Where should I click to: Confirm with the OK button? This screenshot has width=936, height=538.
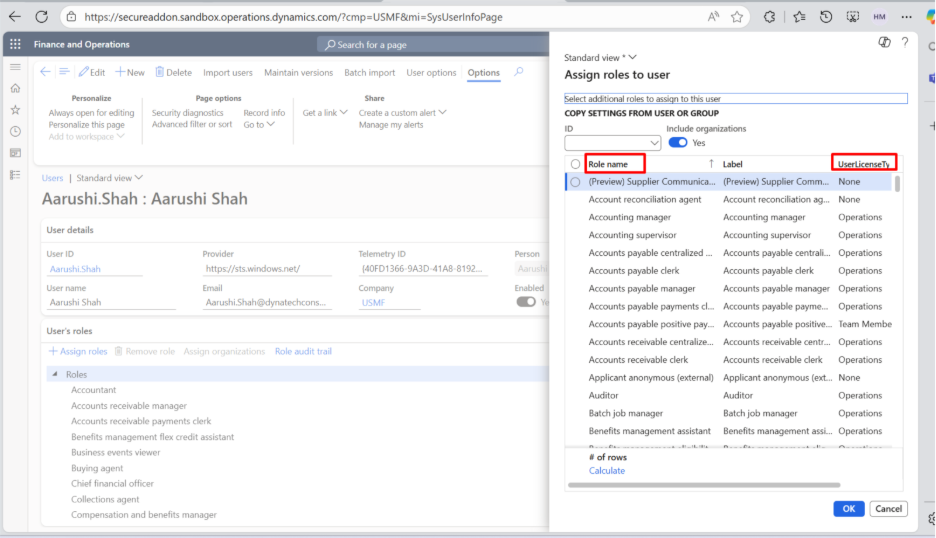[x=848, y=509]
